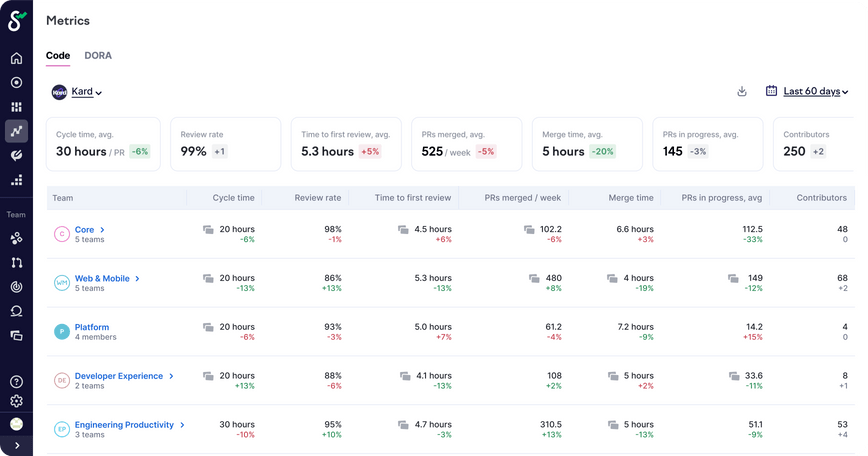Open the chat bubble sidebar icon
Viewport: 868px width, 456px height.
17,311
